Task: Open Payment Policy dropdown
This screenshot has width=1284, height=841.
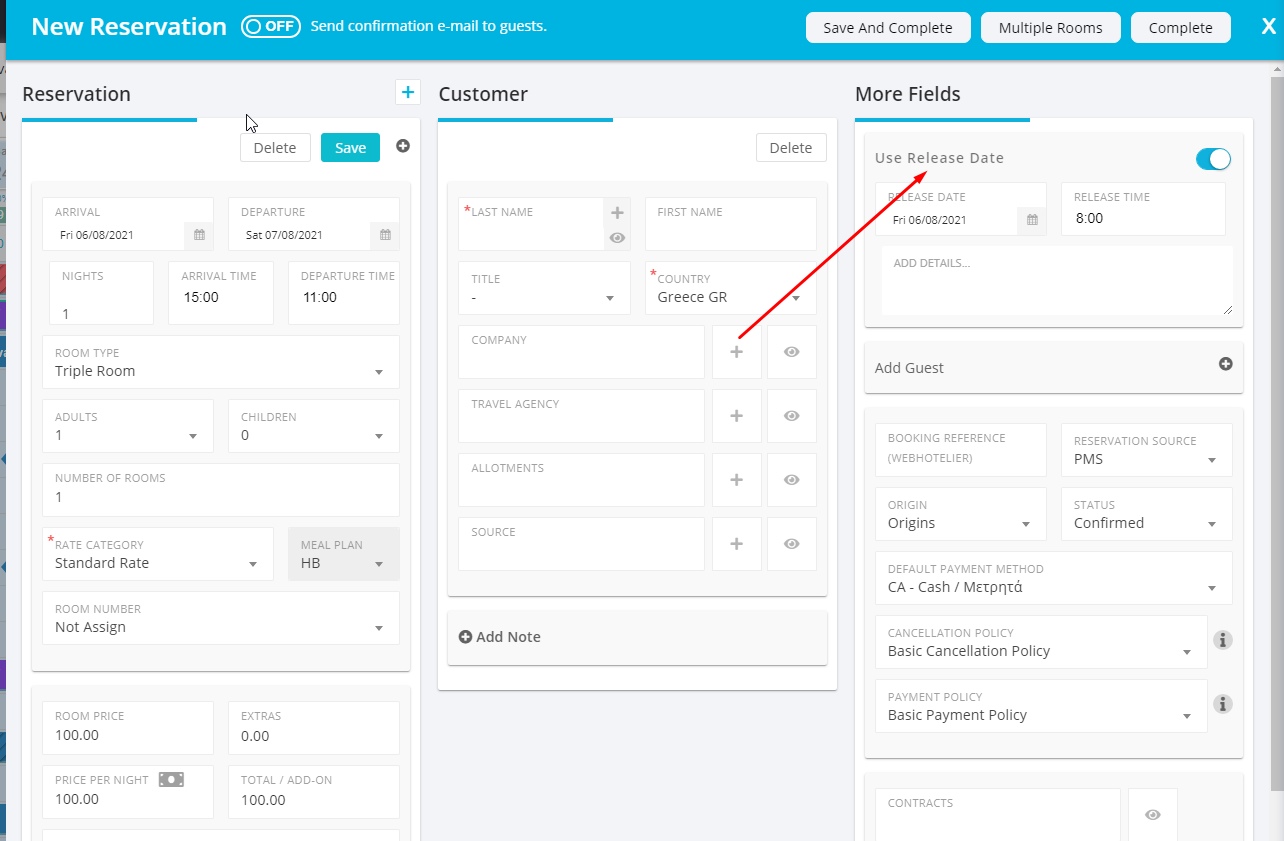Action: [1041, 706]
